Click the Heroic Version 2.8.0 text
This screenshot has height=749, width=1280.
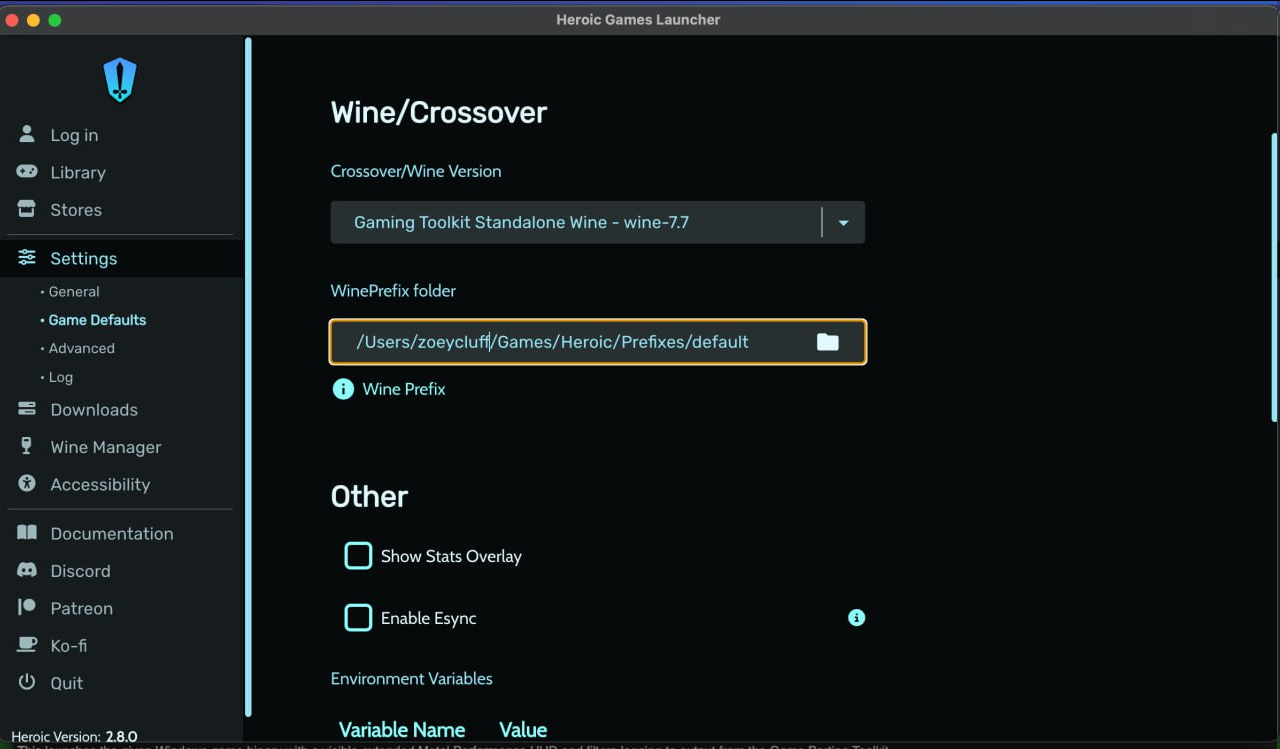point(74,737)
